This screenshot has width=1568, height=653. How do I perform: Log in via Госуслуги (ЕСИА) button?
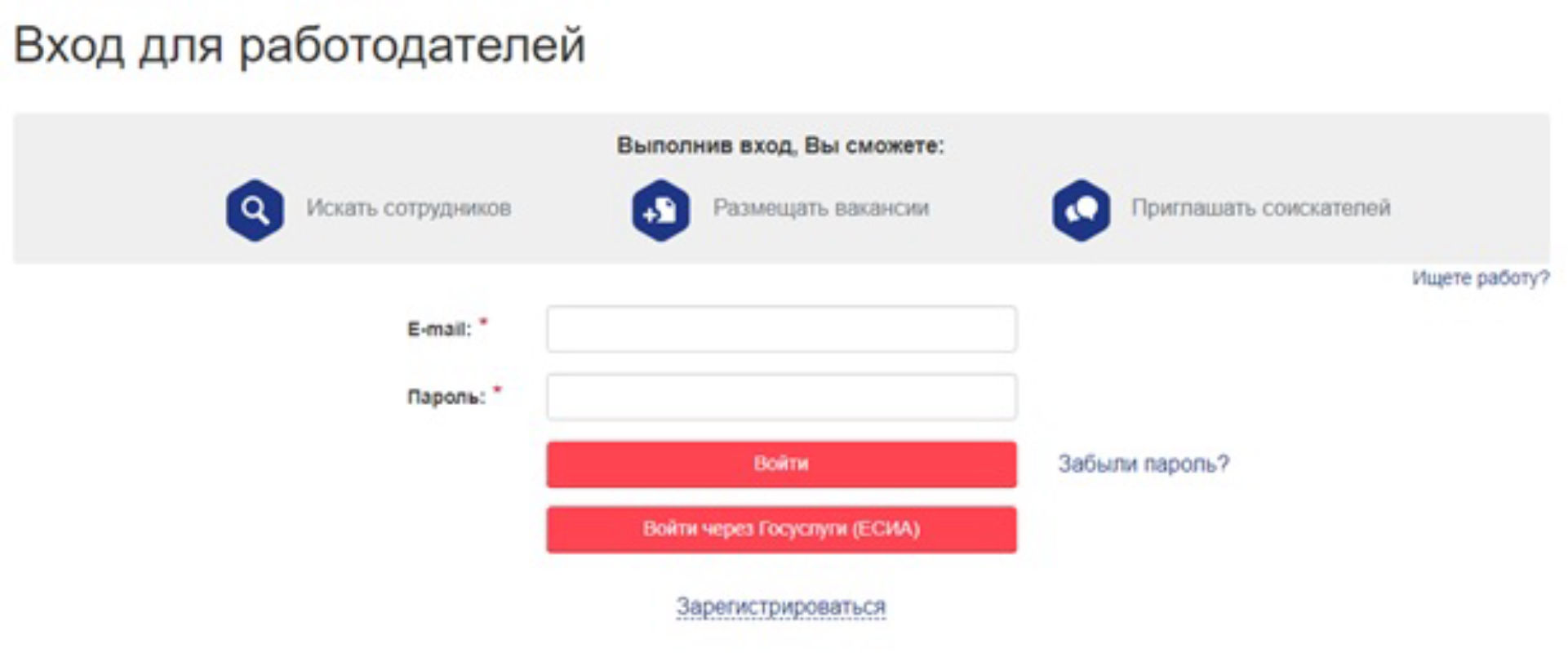pos(781,530)
